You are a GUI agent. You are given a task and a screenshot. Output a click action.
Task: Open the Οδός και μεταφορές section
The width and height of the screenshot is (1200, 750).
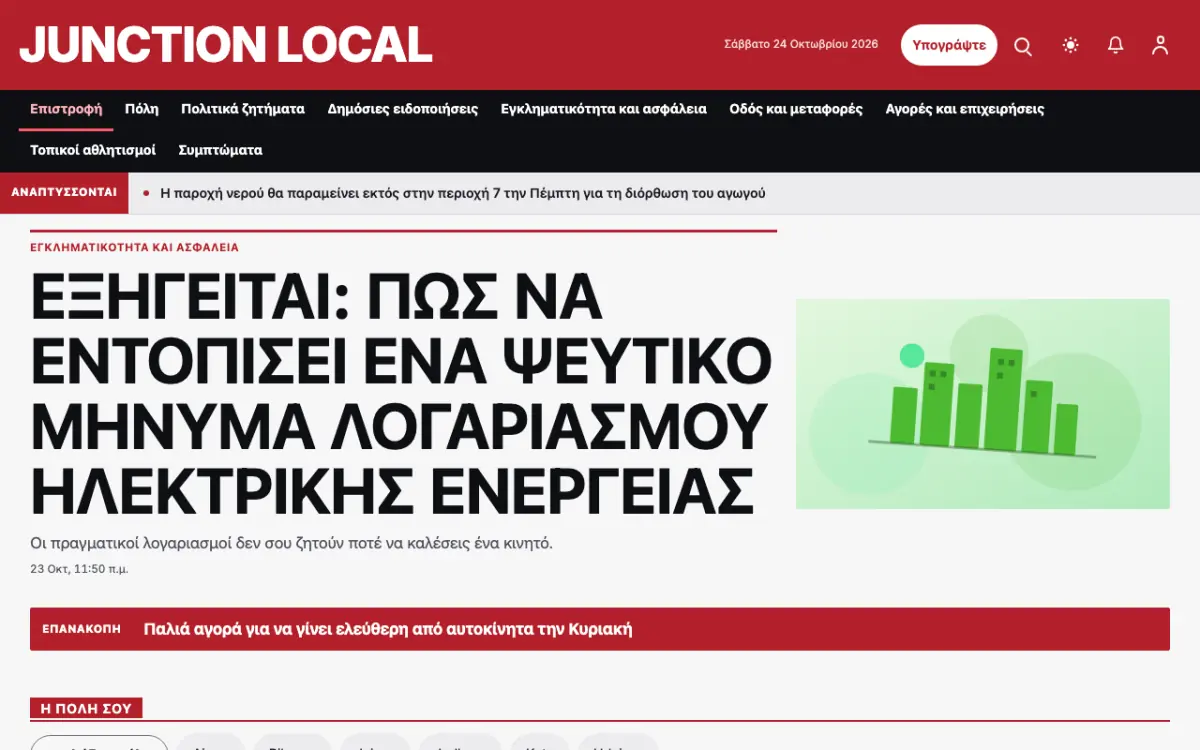click(x=796, y=109)
